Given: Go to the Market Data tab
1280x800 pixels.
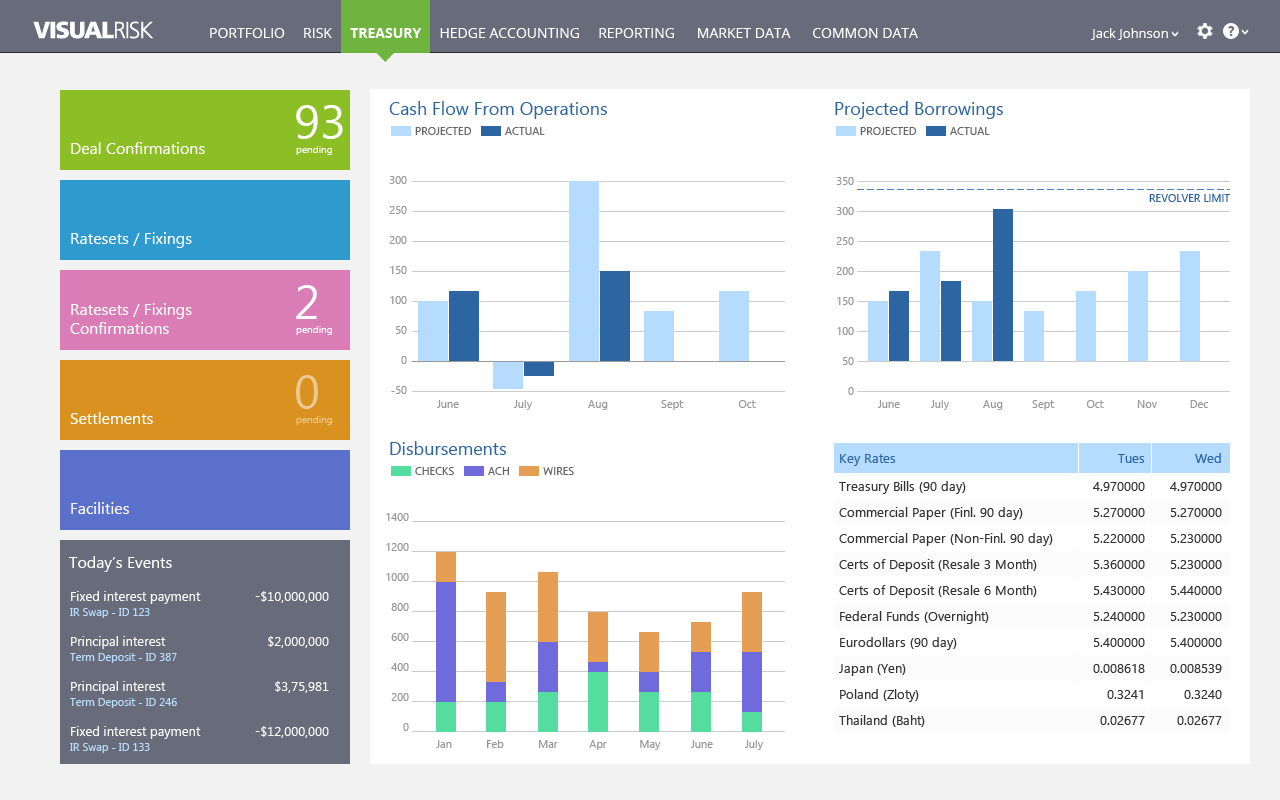Looking at the screenshot, I should click(x=743, y=33).
